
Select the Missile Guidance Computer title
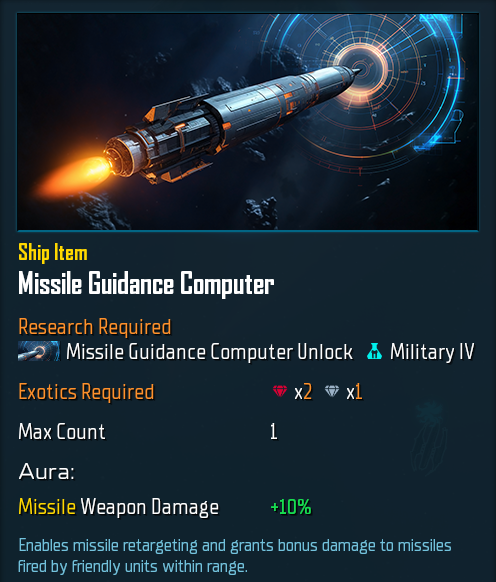[146, 284]
